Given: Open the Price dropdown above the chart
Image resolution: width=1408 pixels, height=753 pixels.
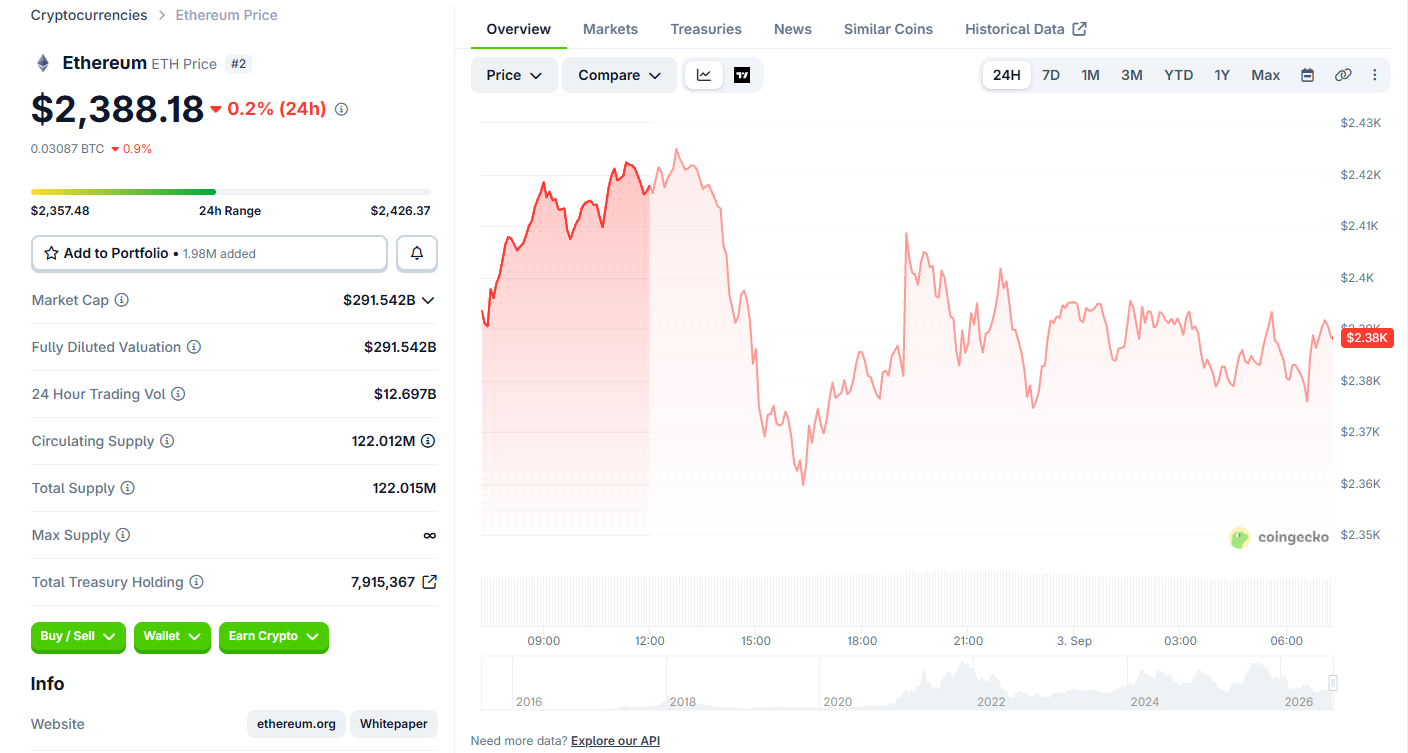Looking at the screenshot, I should [514, 75].
